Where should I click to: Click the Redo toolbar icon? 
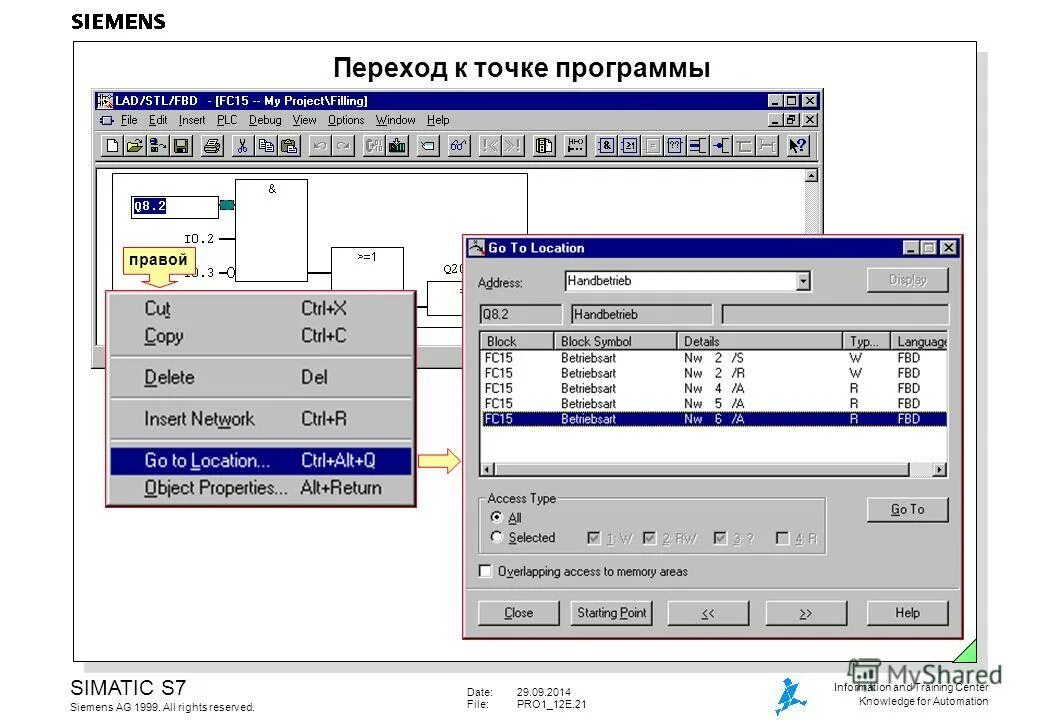[x=343, y=145]
